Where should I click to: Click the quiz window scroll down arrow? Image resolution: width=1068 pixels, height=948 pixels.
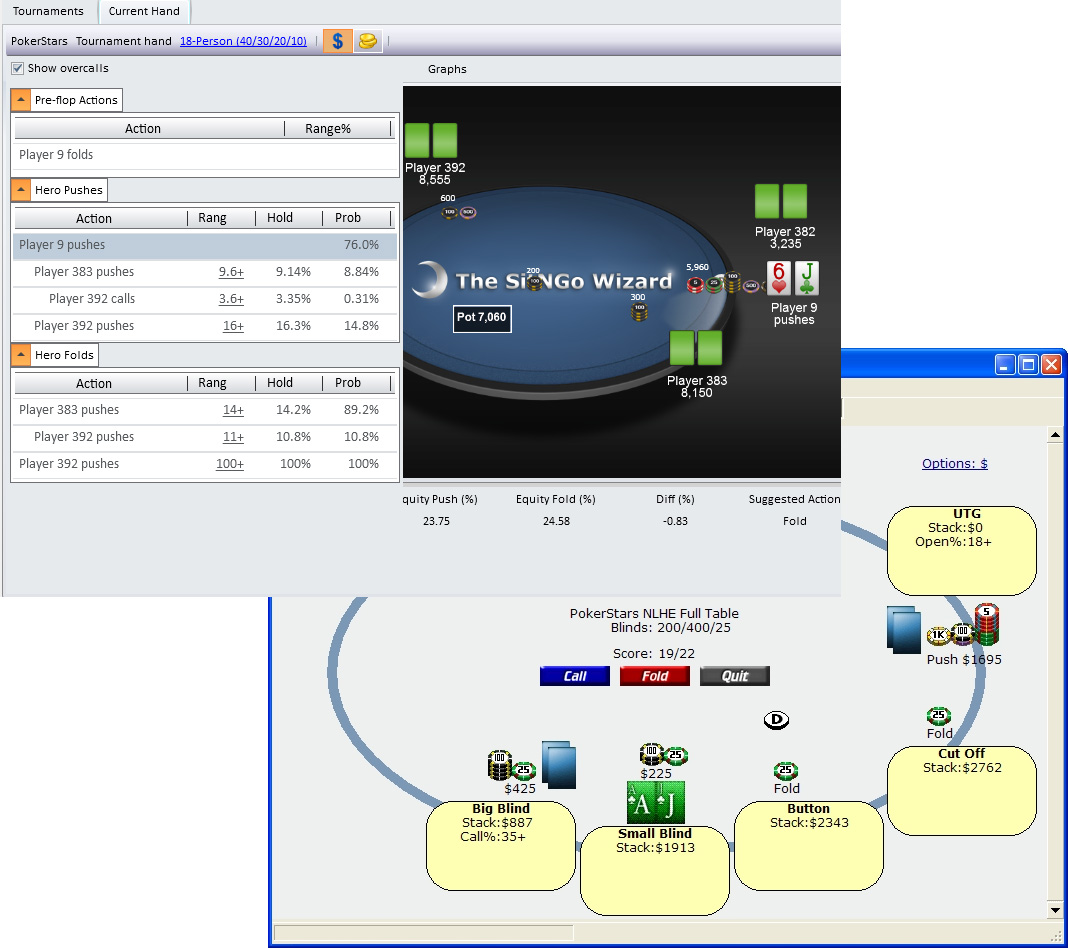(x=1055, y=910)
